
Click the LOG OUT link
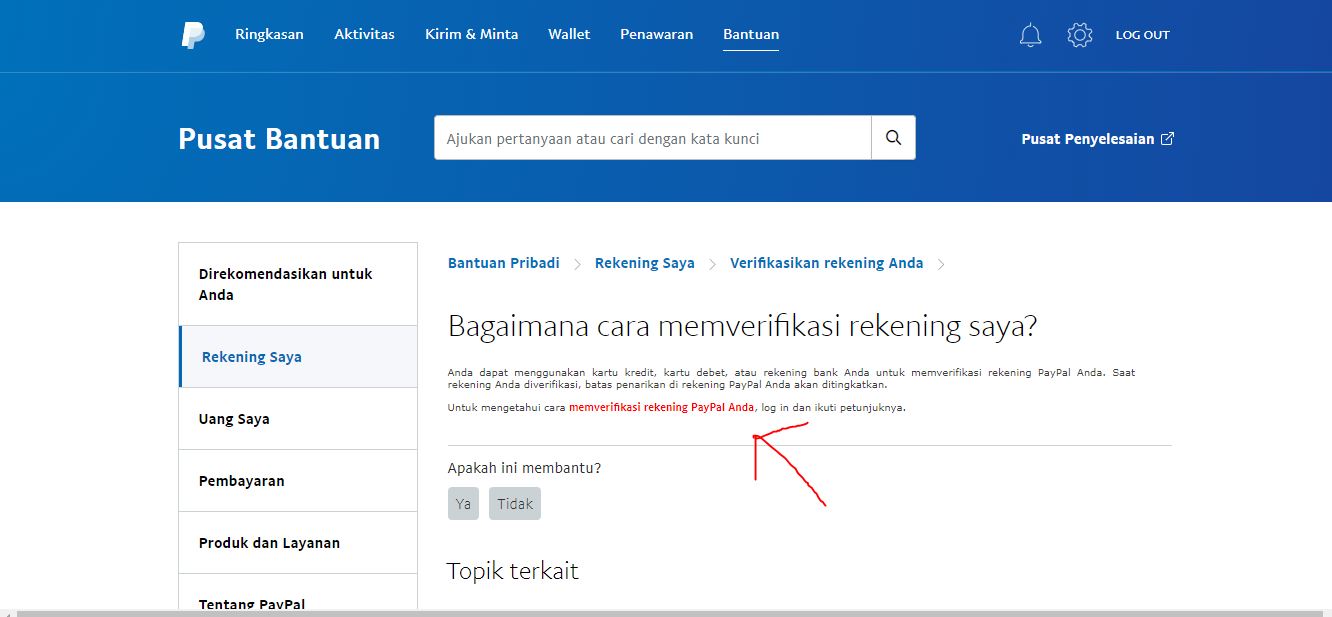[x=1143, y=35]
